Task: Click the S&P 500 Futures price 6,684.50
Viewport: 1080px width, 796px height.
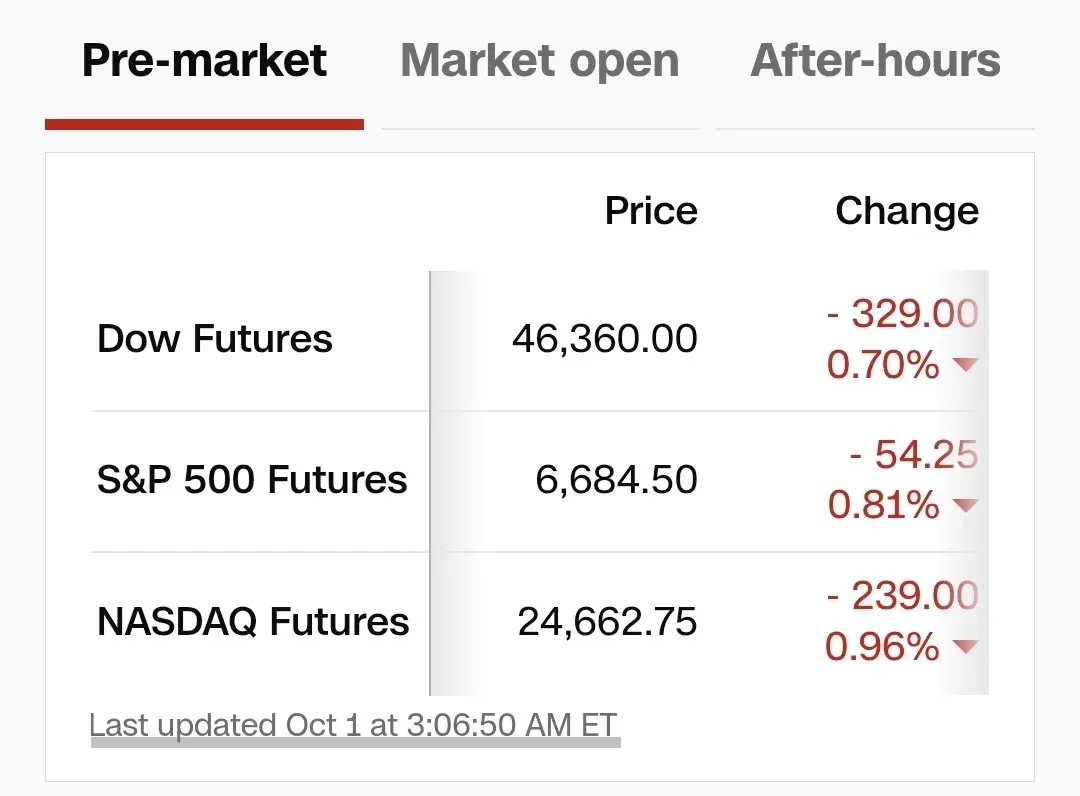Action: coord(617,480)
